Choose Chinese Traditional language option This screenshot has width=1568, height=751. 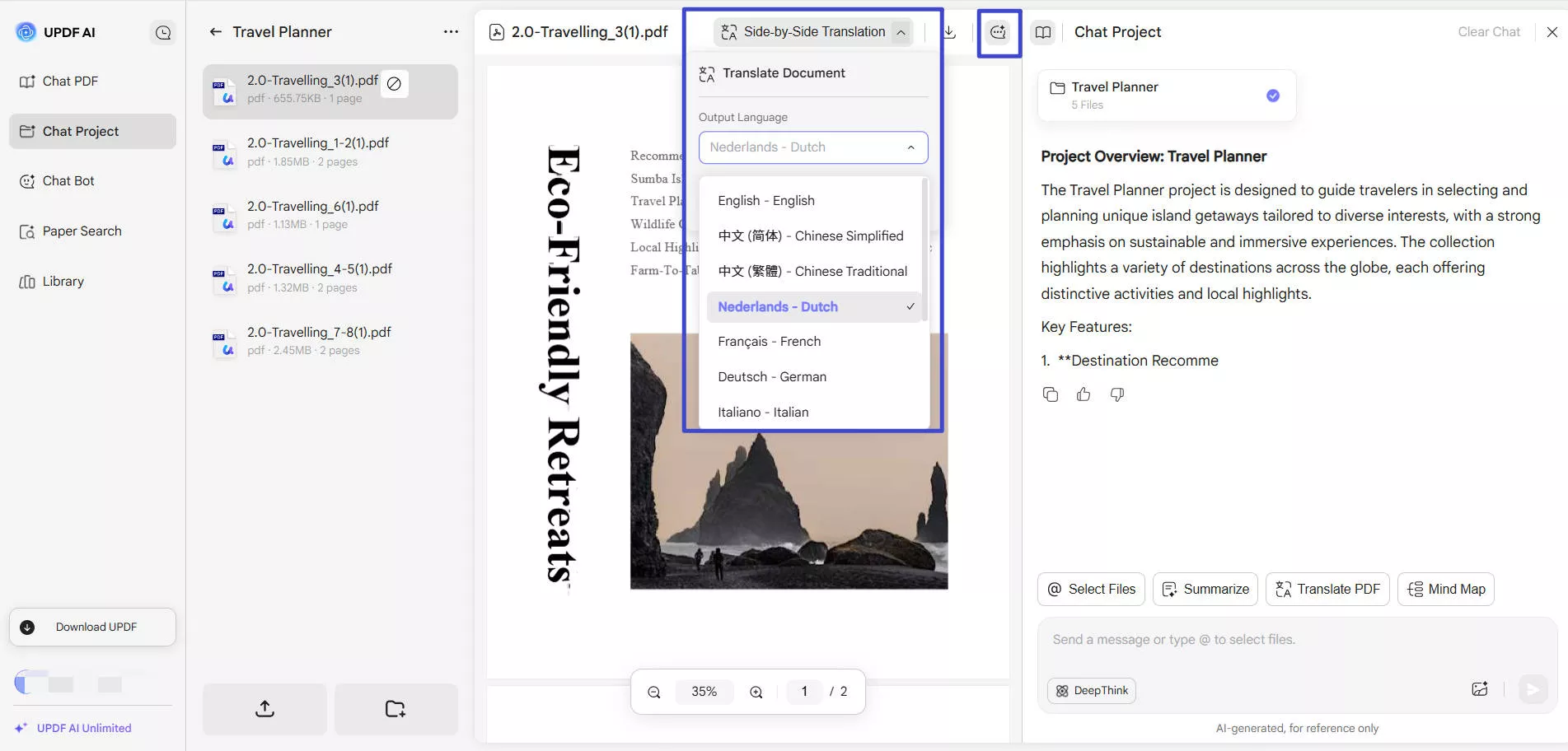point(813,272)
